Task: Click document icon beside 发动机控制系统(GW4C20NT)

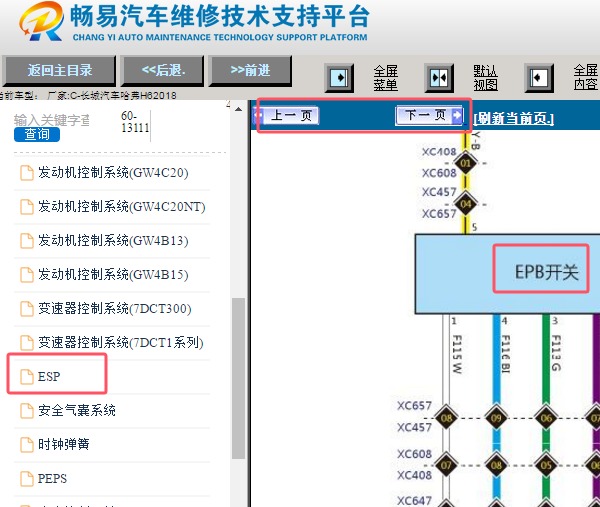Action: coord(27,207)
